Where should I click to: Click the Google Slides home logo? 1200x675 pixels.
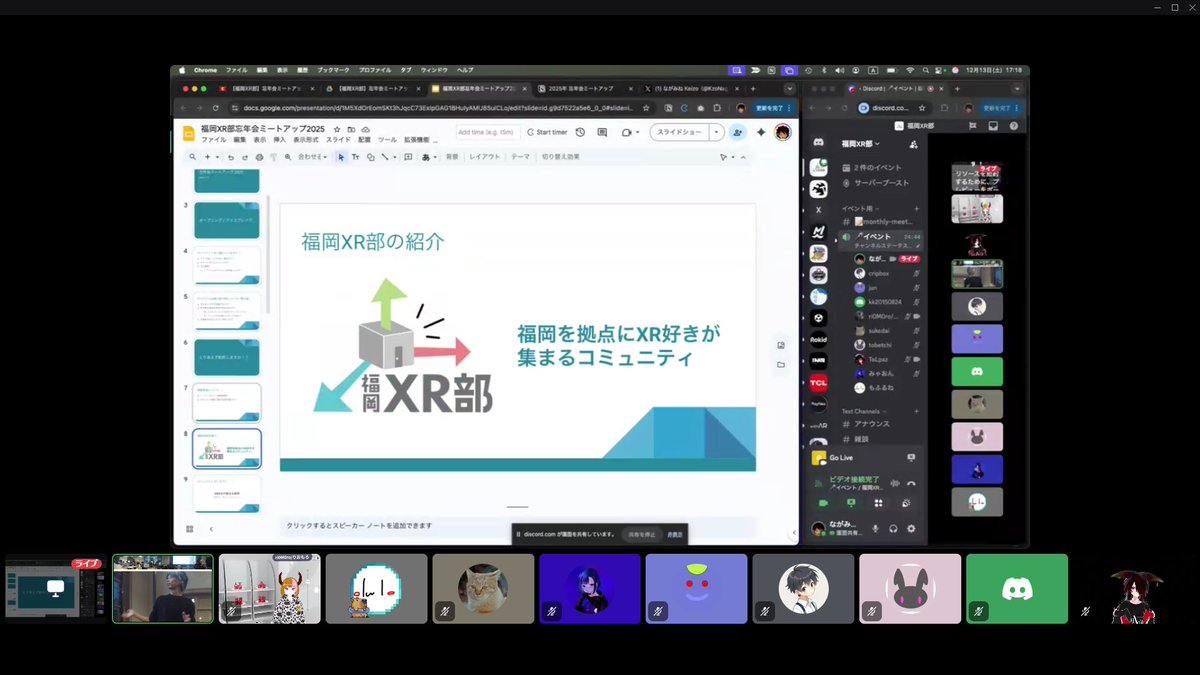(189, 133)
